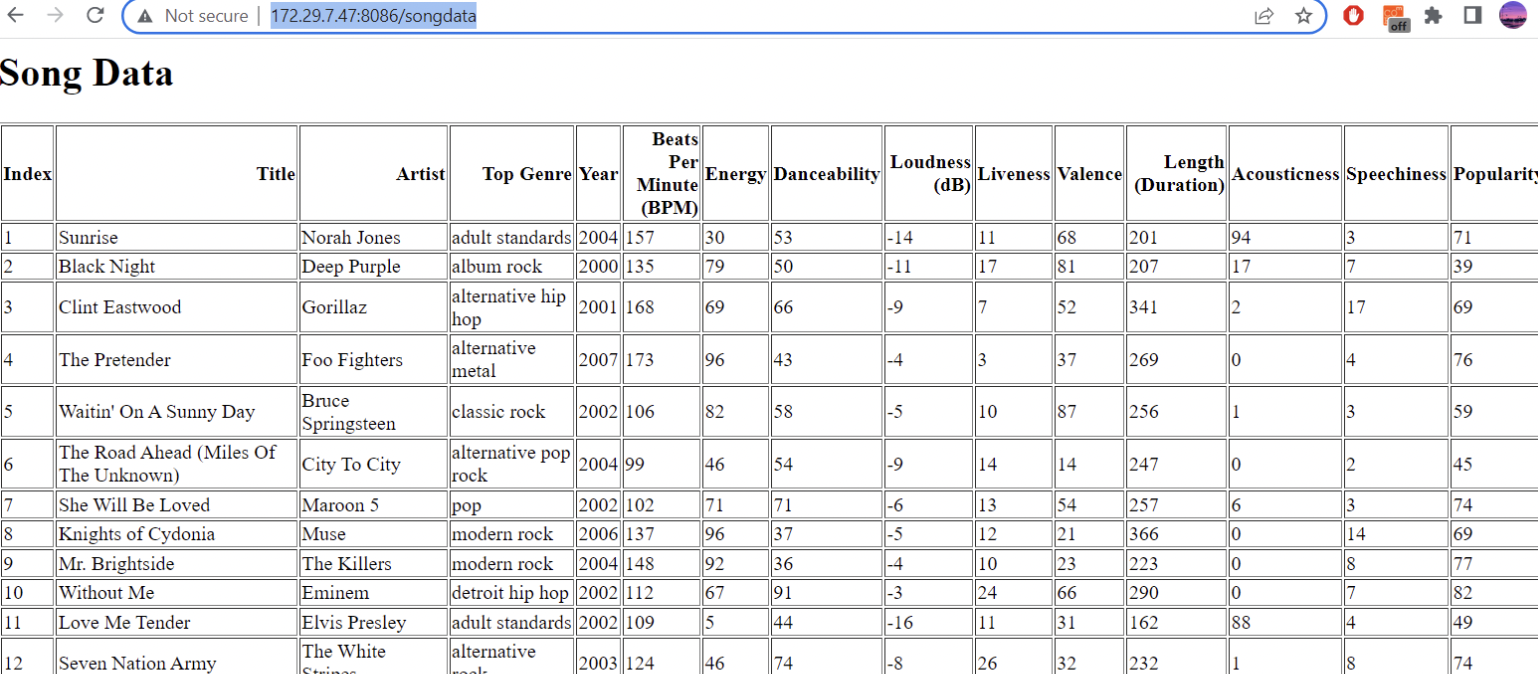Click the browser back arrow
The width and height of the screenshot is (1538, 674).
pyautogui.click(x=16, y=15)
